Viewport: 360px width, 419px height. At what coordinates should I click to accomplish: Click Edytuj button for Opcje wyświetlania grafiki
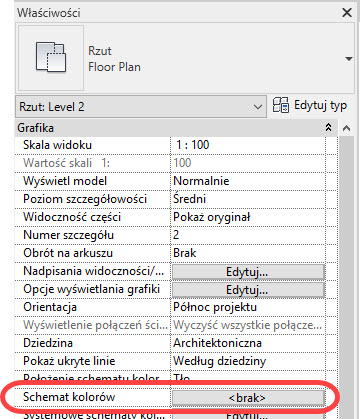248,290
